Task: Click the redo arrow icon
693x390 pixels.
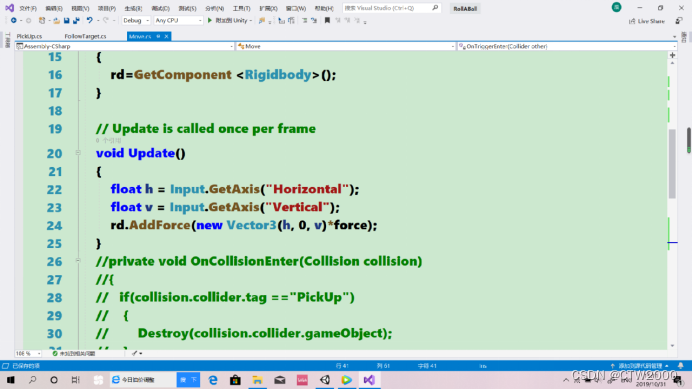Action: (x=106, y=20)
